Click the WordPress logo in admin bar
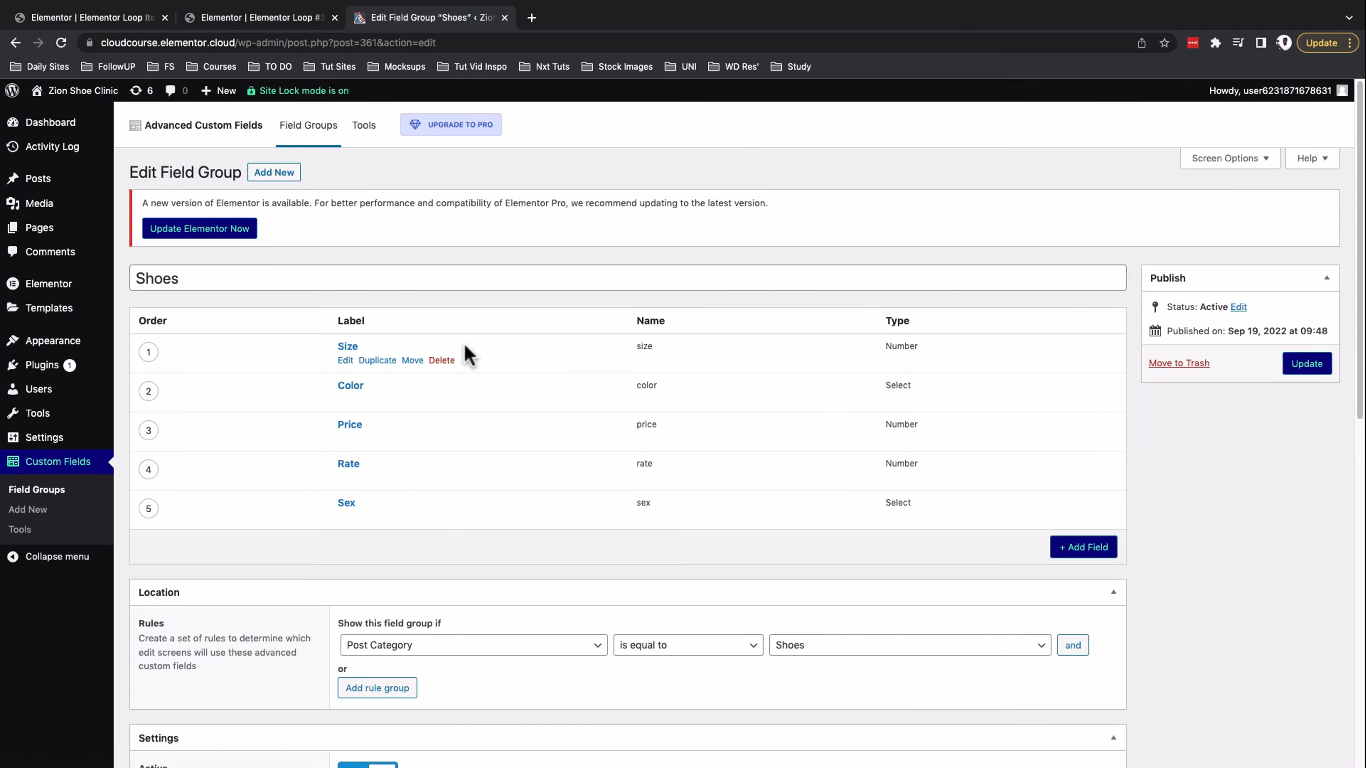This screenshot has width=1366, height=768. [x=12, y=90]
